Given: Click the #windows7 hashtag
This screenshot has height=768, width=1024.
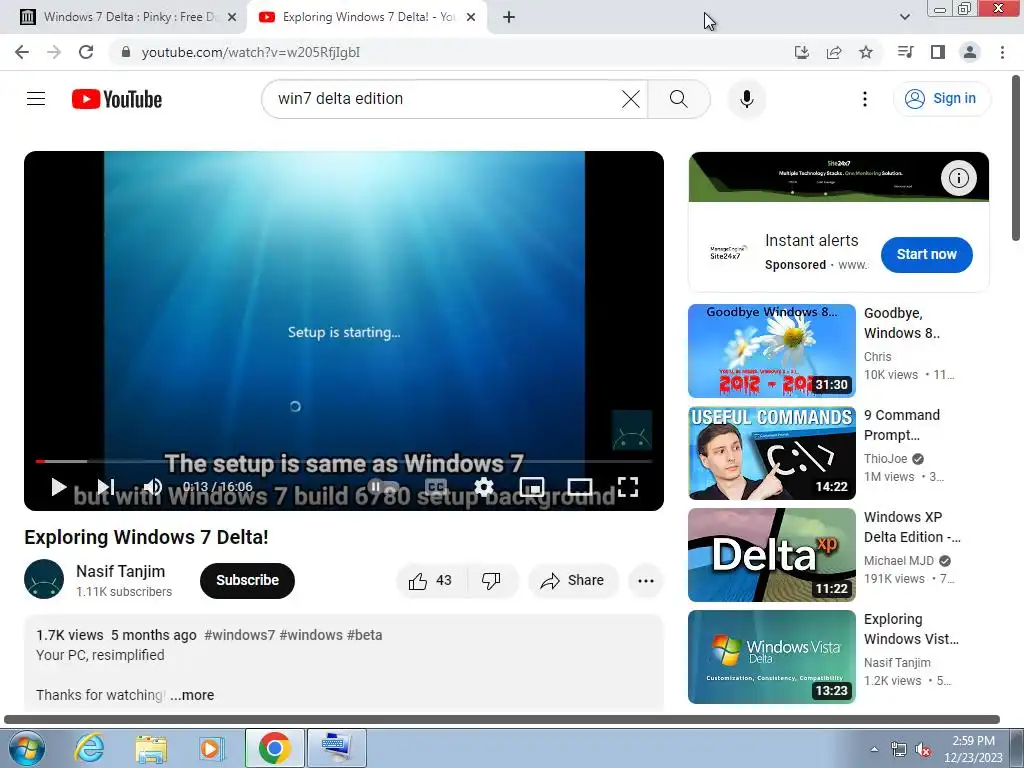Looking at the screenshot, I should [x=240, y=635].
